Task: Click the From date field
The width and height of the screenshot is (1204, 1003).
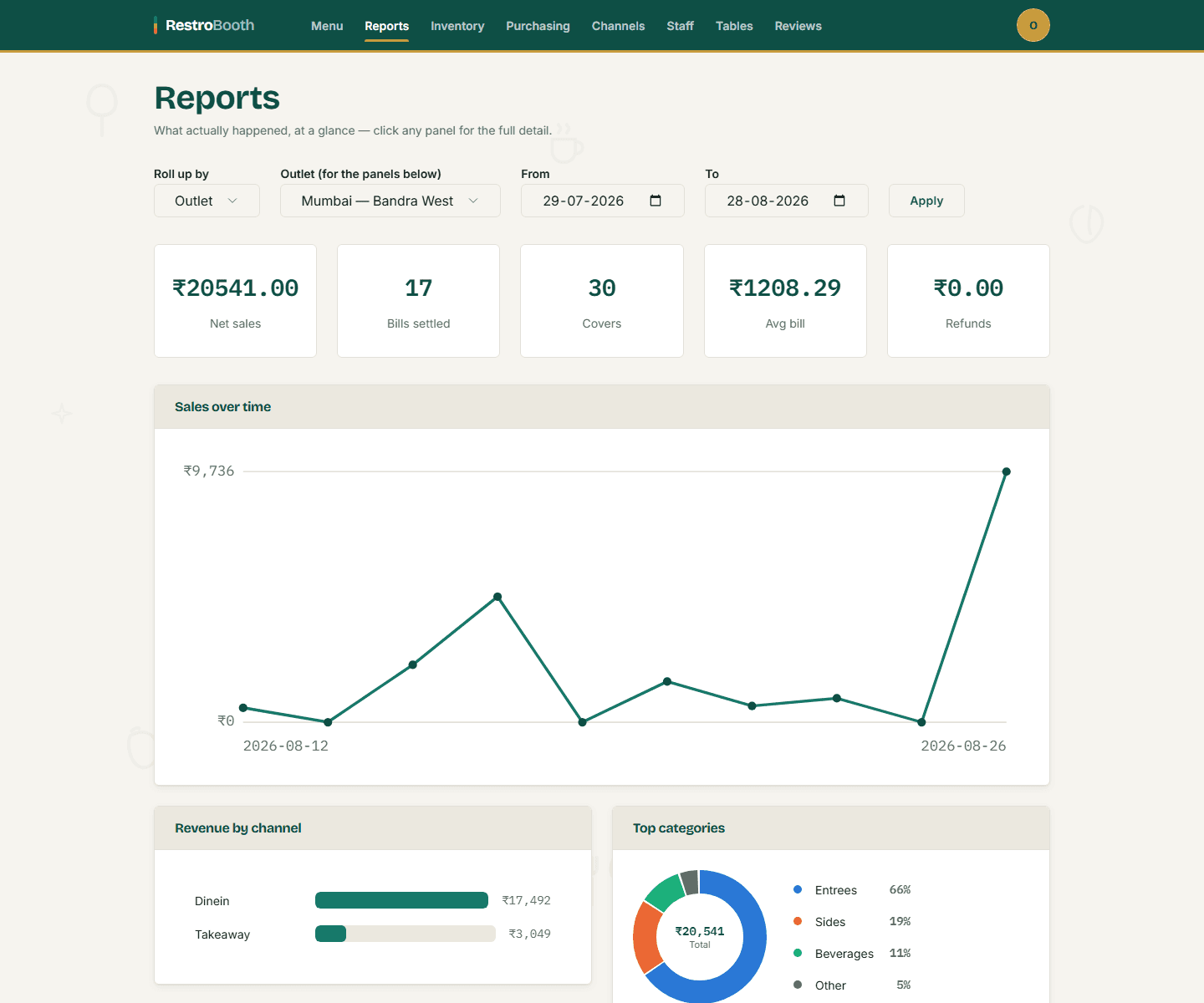Action: 602,201
